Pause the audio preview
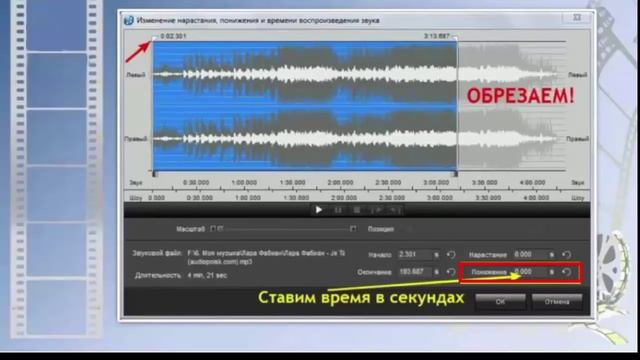The width and height of the screenshot is (640, 360). click(x=338, y=210)
